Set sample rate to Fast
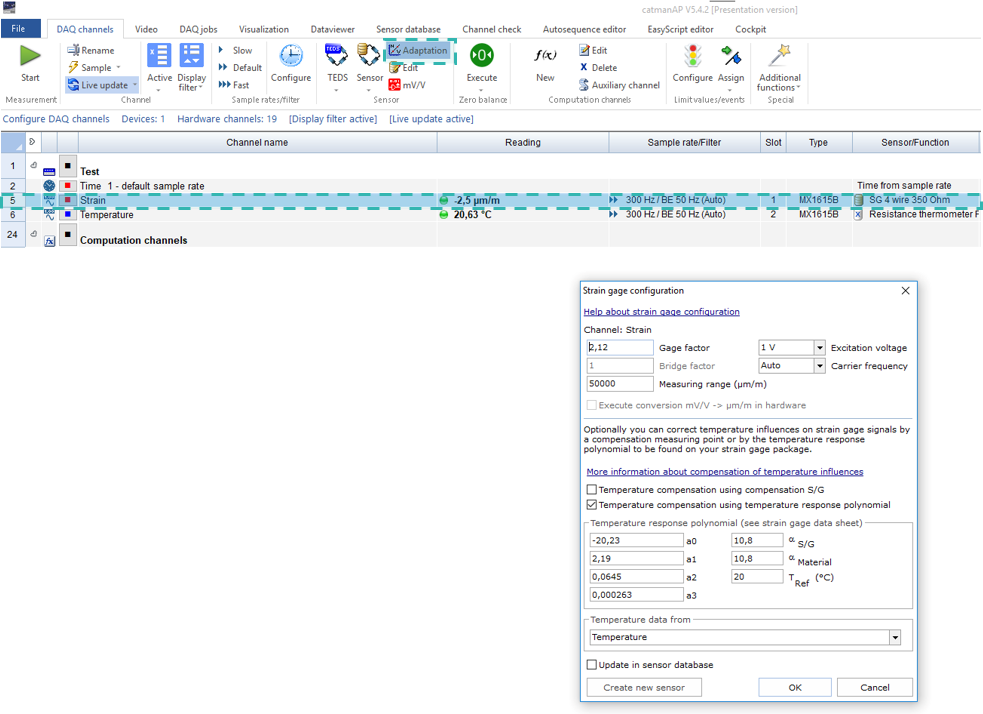 tap(234, 85)
